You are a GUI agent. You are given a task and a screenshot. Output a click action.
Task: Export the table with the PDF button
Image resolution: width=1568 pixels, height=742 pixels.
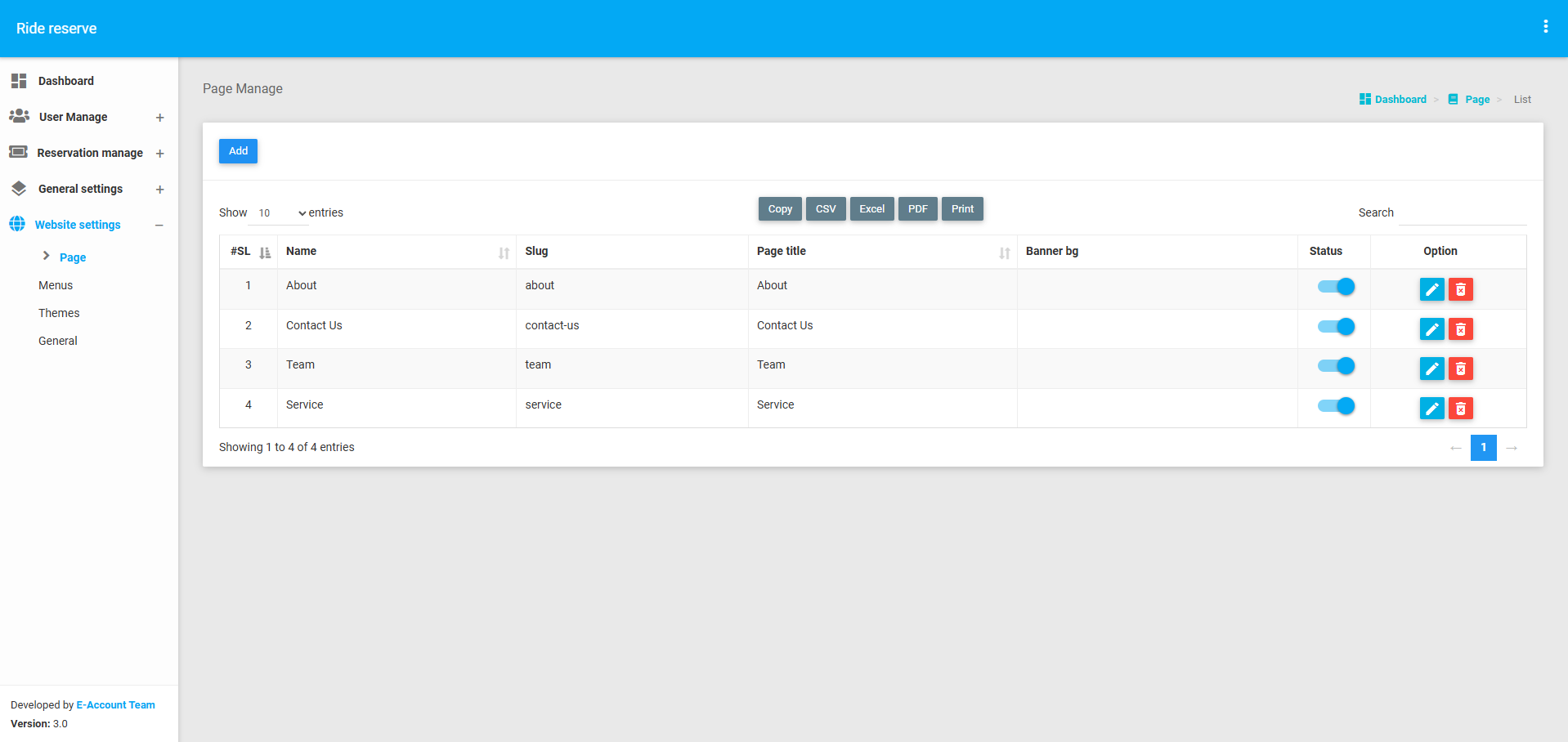pos(917,209)
